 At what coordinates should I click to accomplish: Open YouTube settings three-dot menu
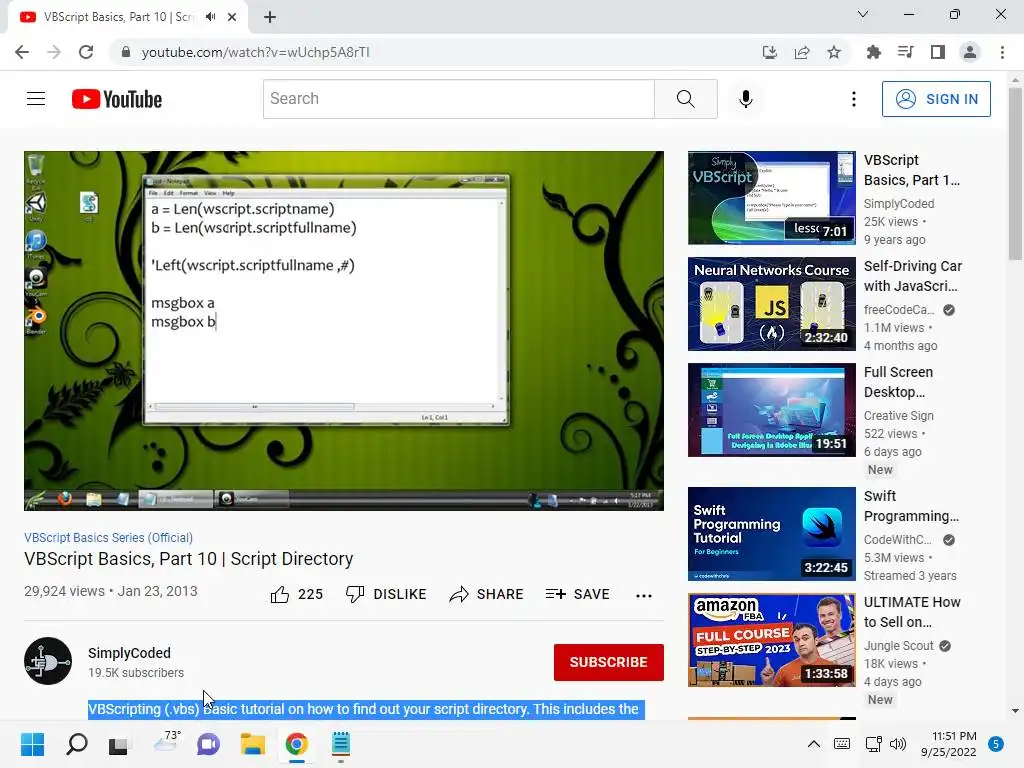[854, 99]
